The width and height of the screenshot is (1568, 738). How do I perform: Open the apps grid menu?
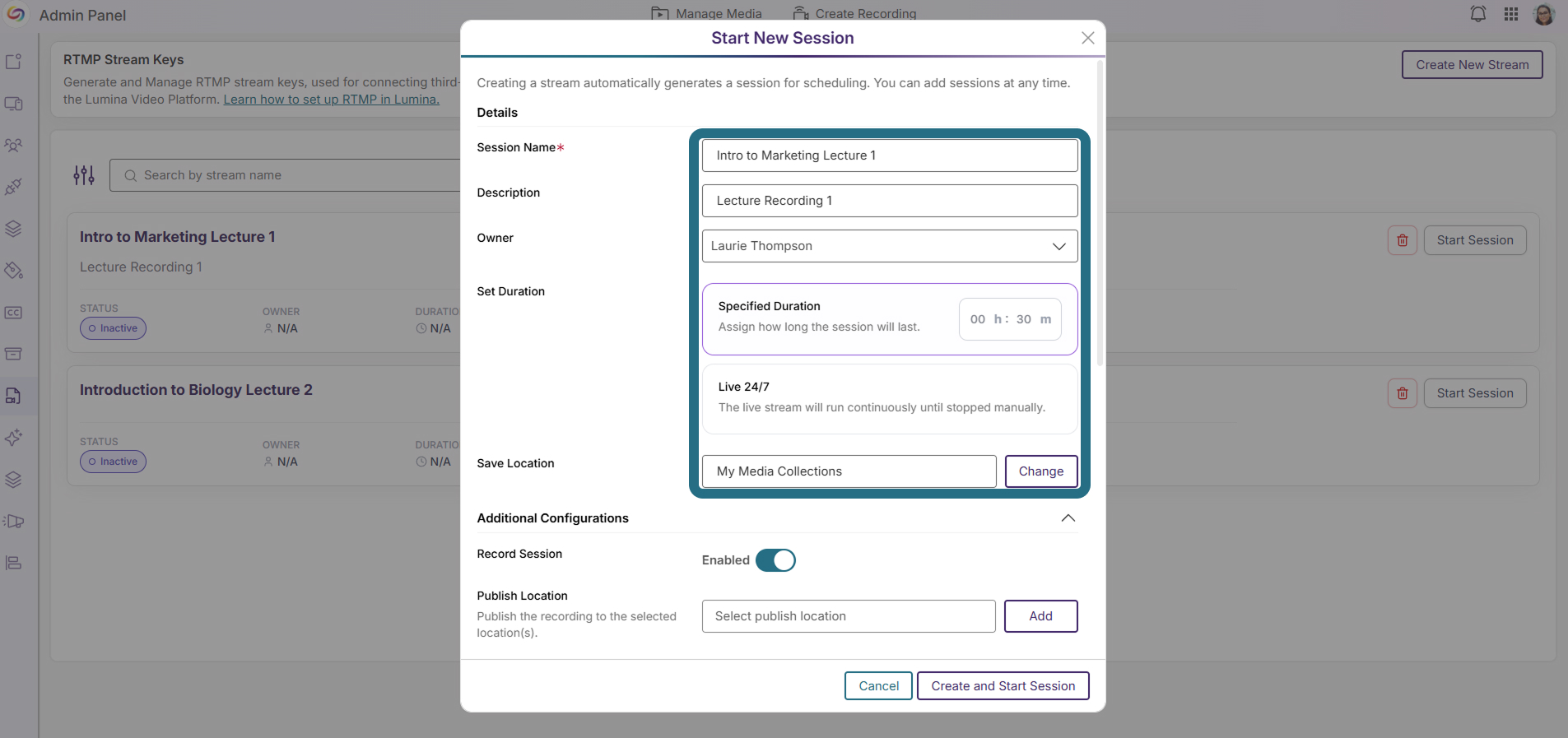tap(1511, 14)
